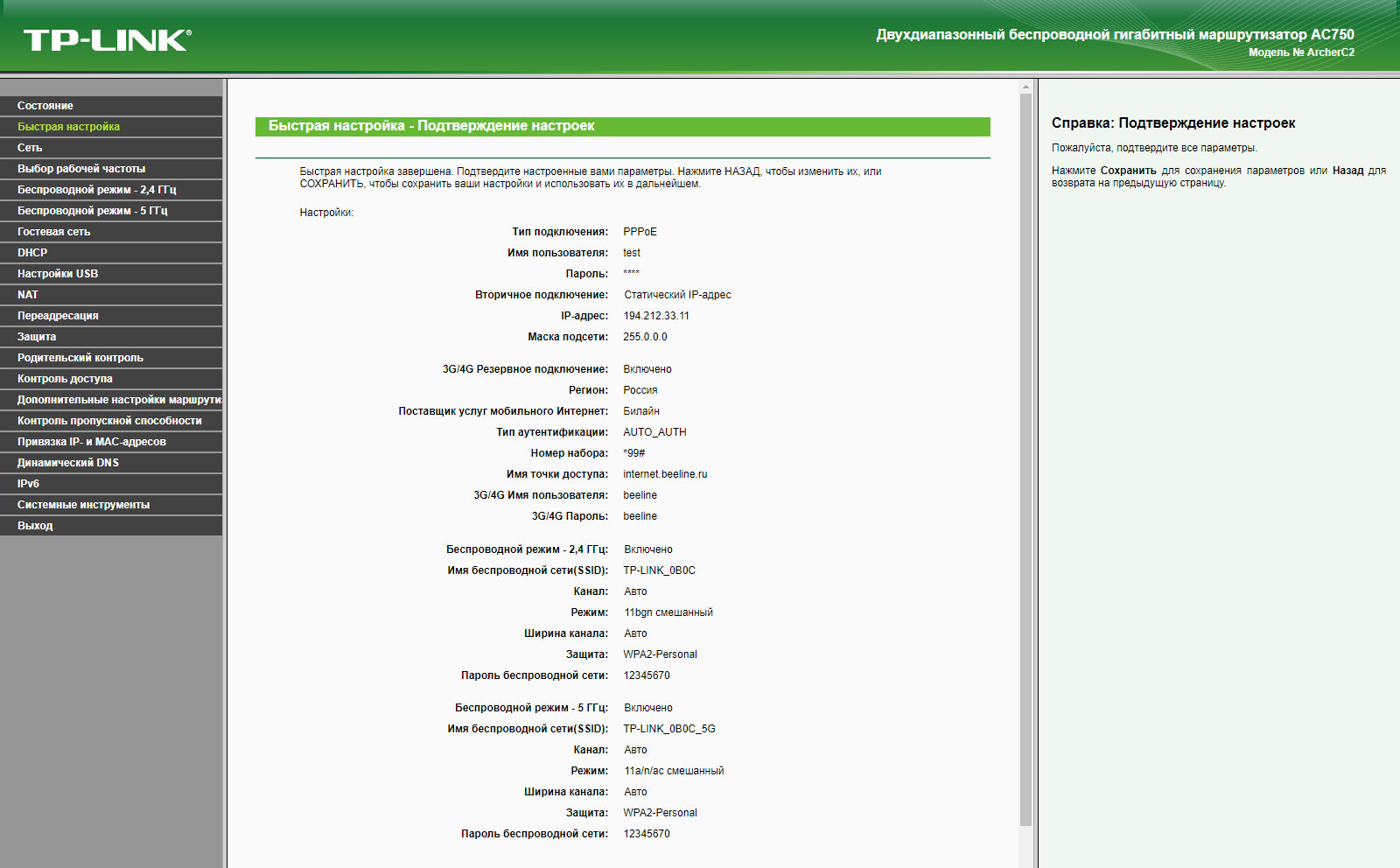This screenshot has width=1400, height=868.
Task: Open the IPv6 menu item
Action: (111, 484)
